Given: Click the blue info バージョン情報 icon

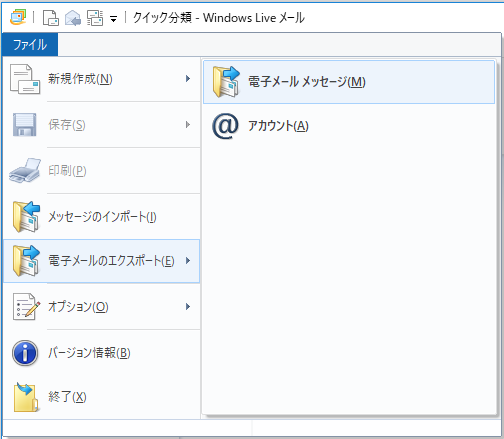Looking at the screenshot, I should [25, 353].
